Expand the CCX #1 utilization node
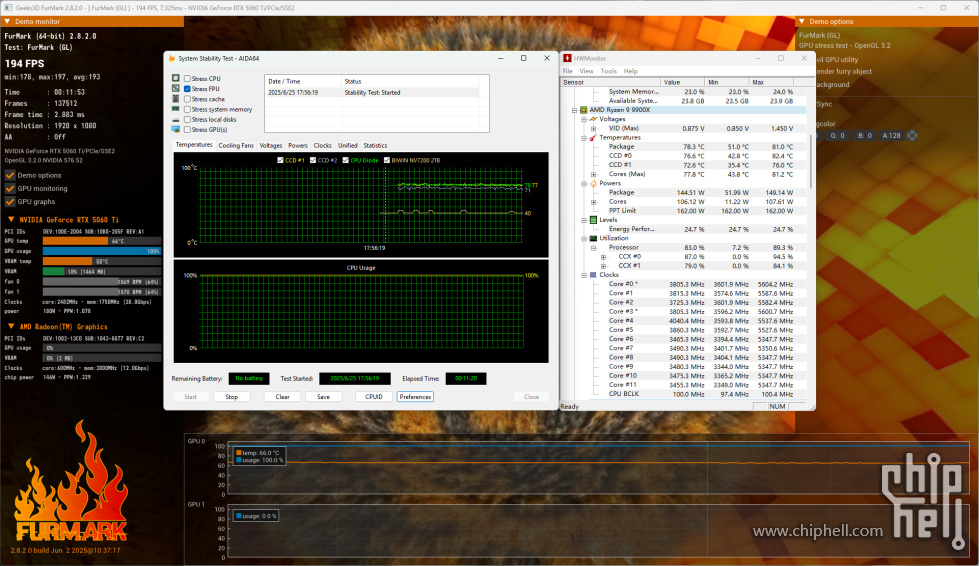 point(603,266)
